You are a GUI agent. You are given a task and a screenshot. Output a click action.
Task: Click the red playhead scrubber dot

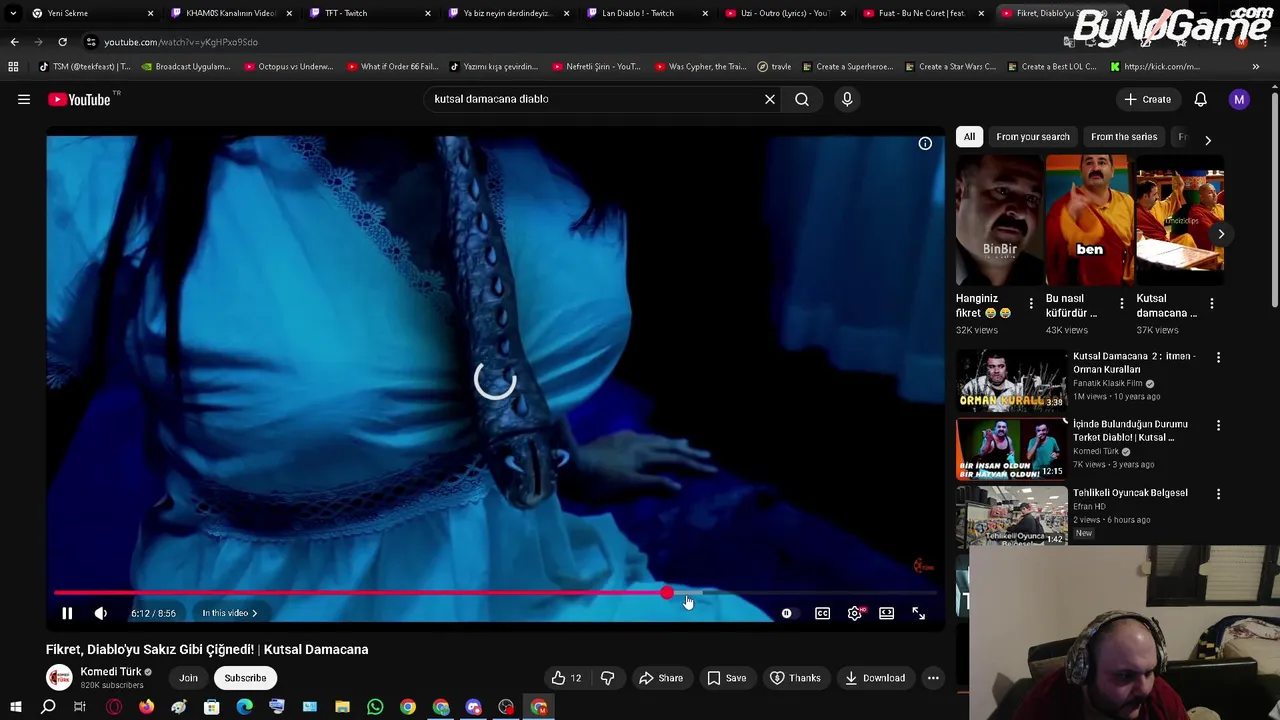(x=667, y=594)
